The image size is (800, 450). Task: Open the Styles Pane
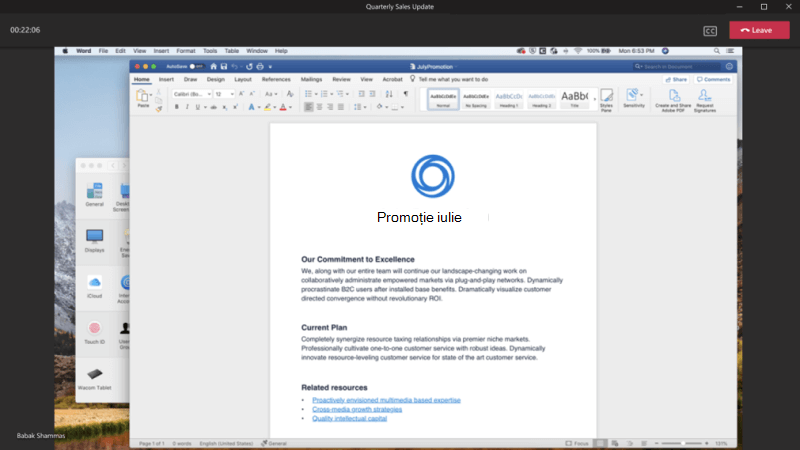pyautogui.click(x=606, y=100)
